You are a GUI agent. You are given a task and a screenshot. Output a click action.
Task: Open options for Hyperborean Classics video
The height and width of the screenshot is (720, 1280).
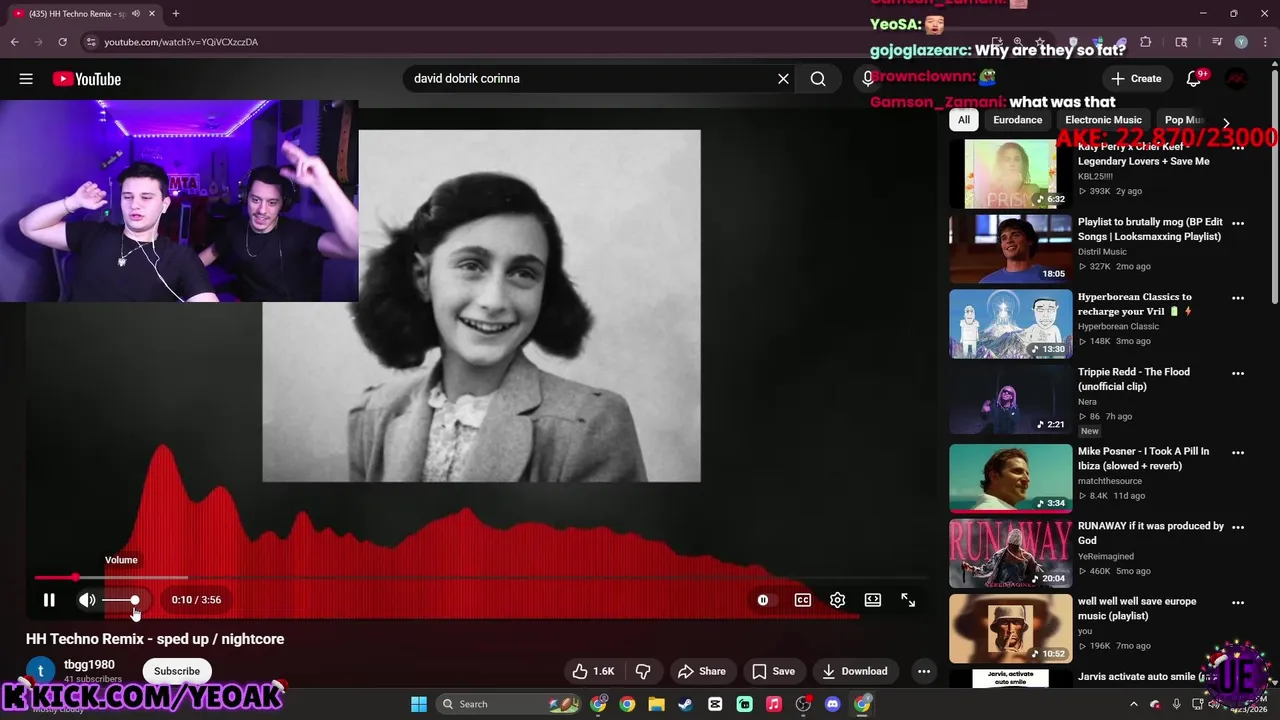click(x=1238, y=298)
